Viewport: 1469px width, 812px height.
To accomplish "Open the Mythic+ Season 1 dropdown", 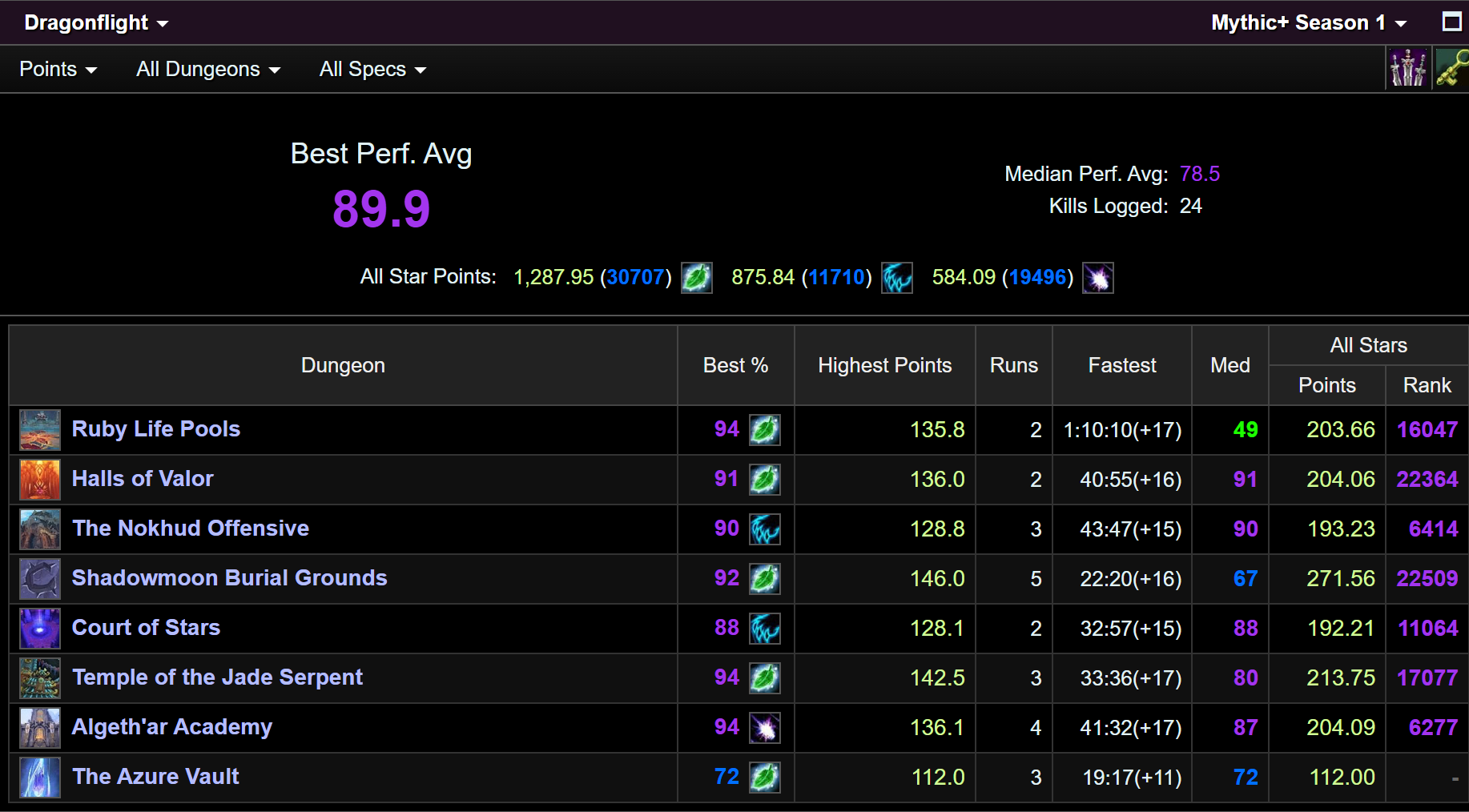I will click(1309, 22).
